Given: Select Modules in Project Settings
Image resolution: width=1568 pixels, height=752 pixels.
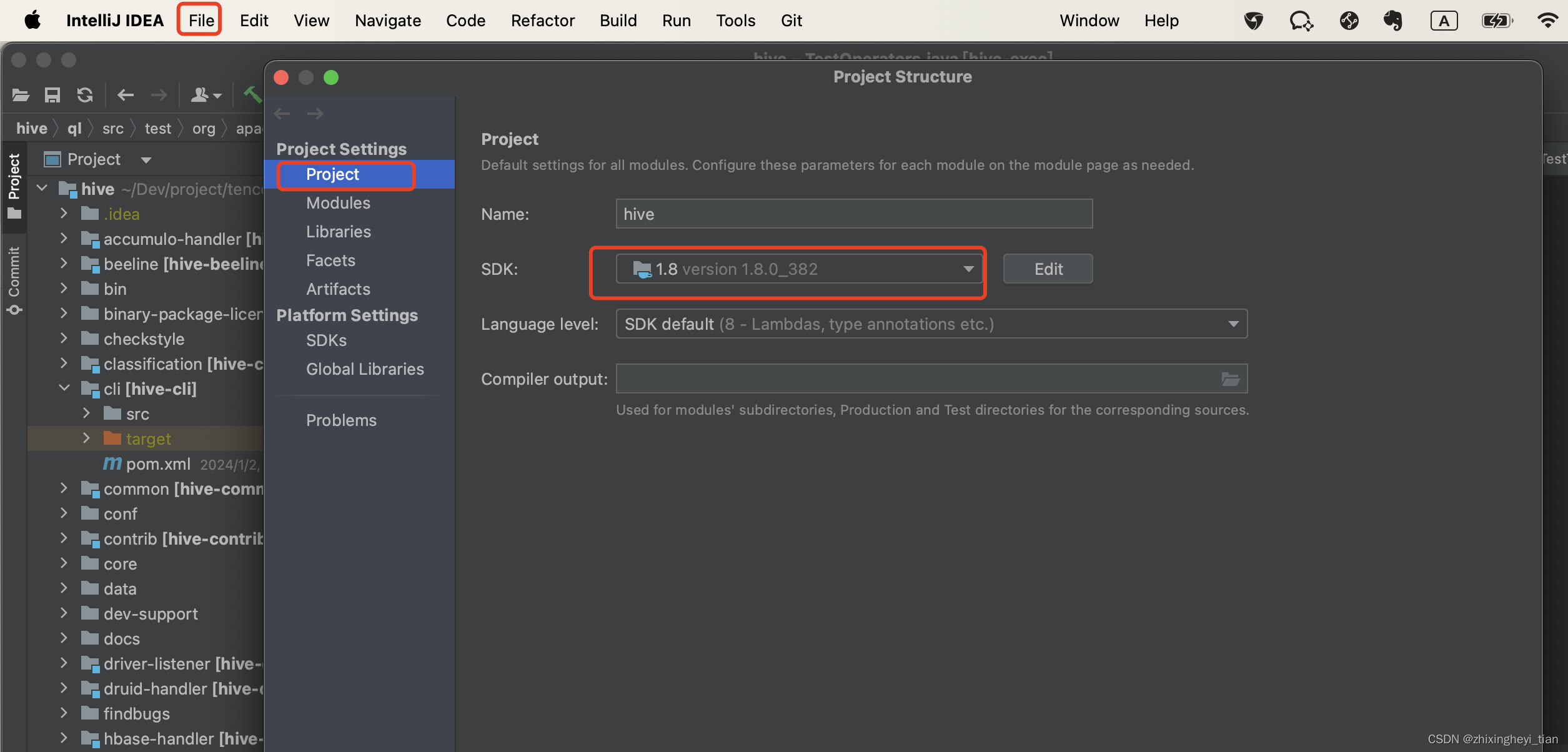Looking at the screenshot, I should [338, 203].
